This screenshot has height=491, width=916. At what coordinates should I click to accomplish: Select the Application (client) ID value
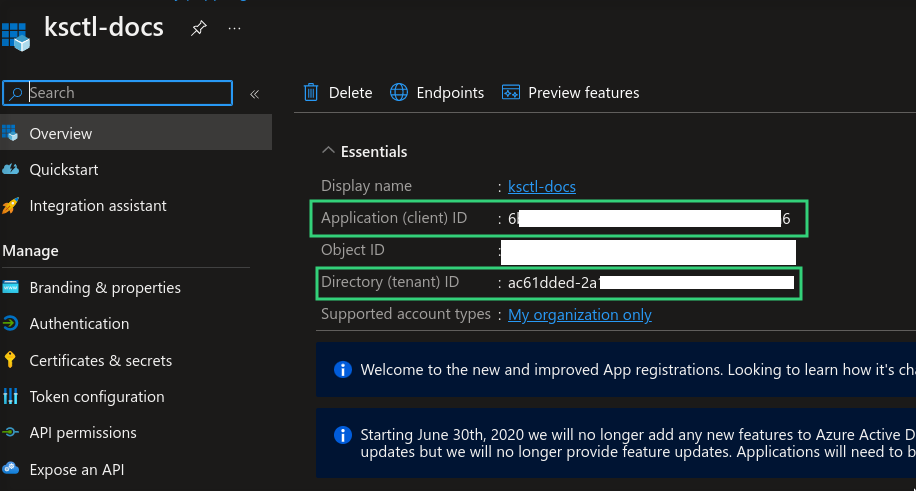[649, 219]
